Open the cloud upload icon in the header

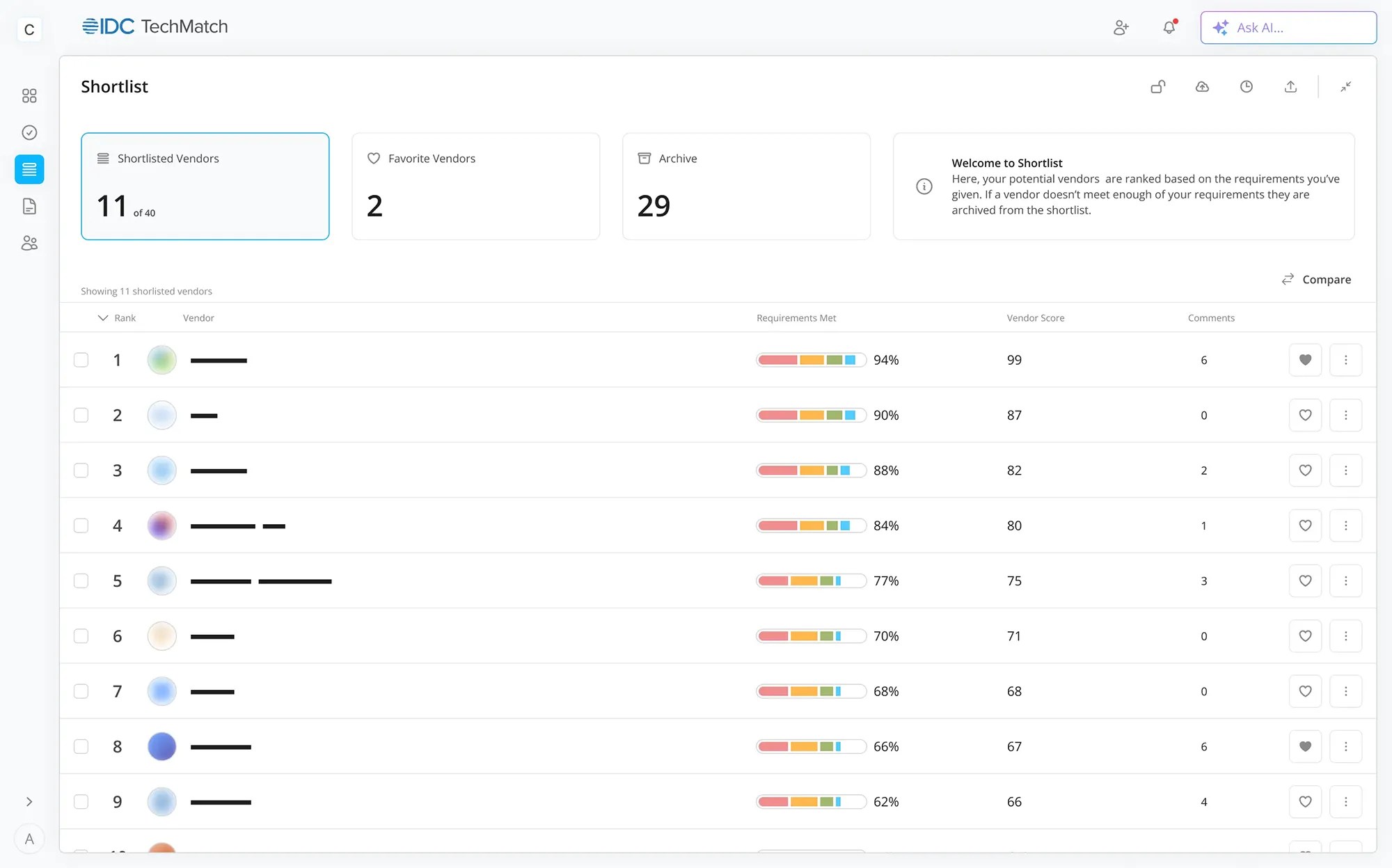click(x=1202, y=86)
